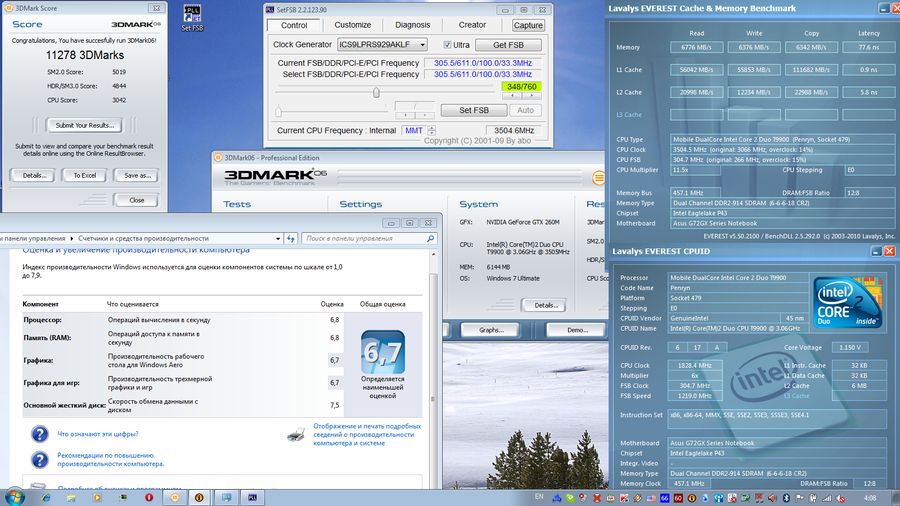Click the 'Что означают эти цифры?' link

tap(98, 434)
